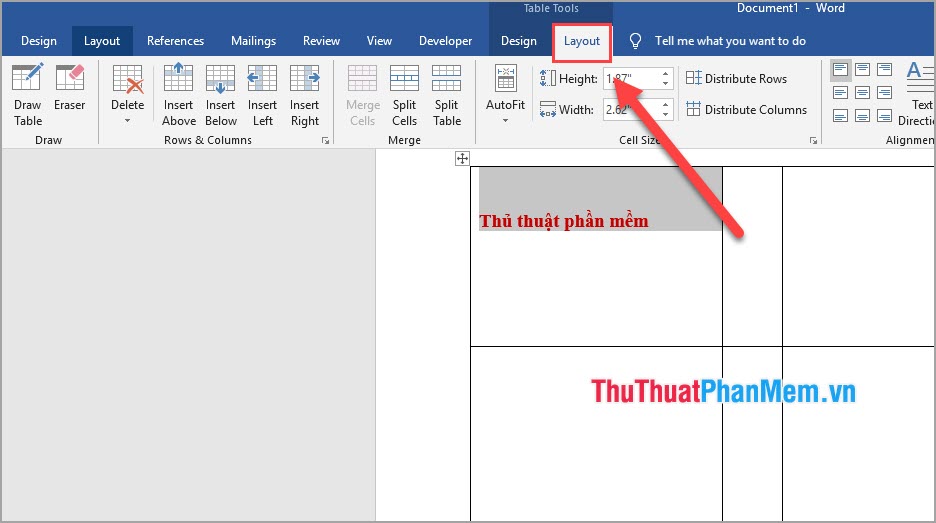Expand the AutoFit options menu
Screen dimensions: 936x523
[x=506, y=95]
